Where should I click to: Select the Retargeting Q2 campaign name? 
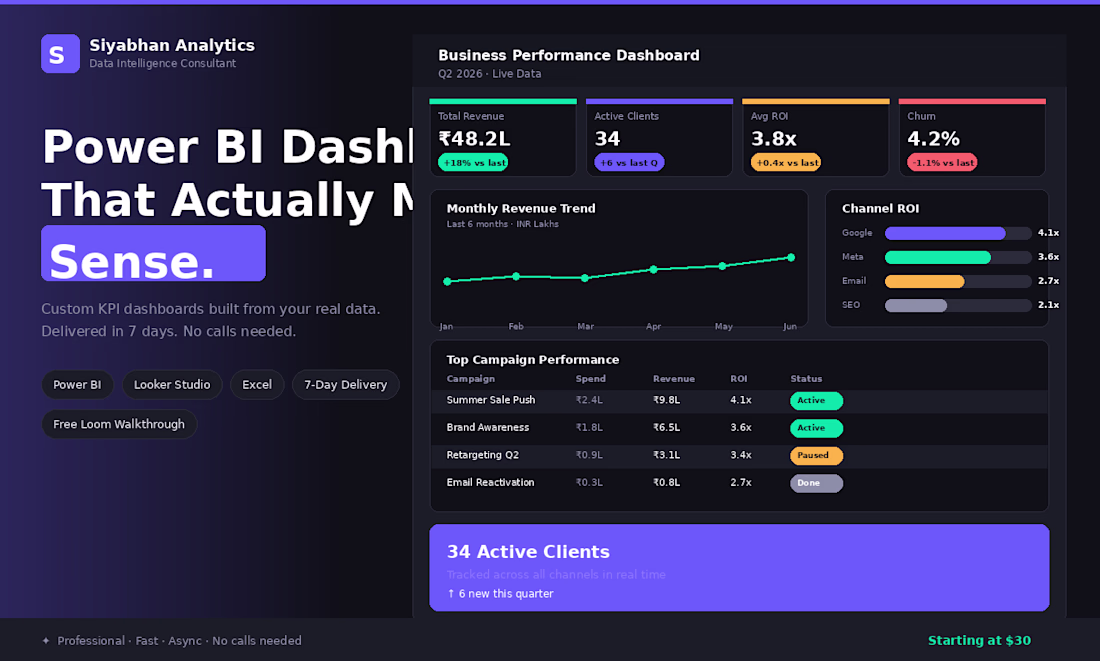click(483, 455)
